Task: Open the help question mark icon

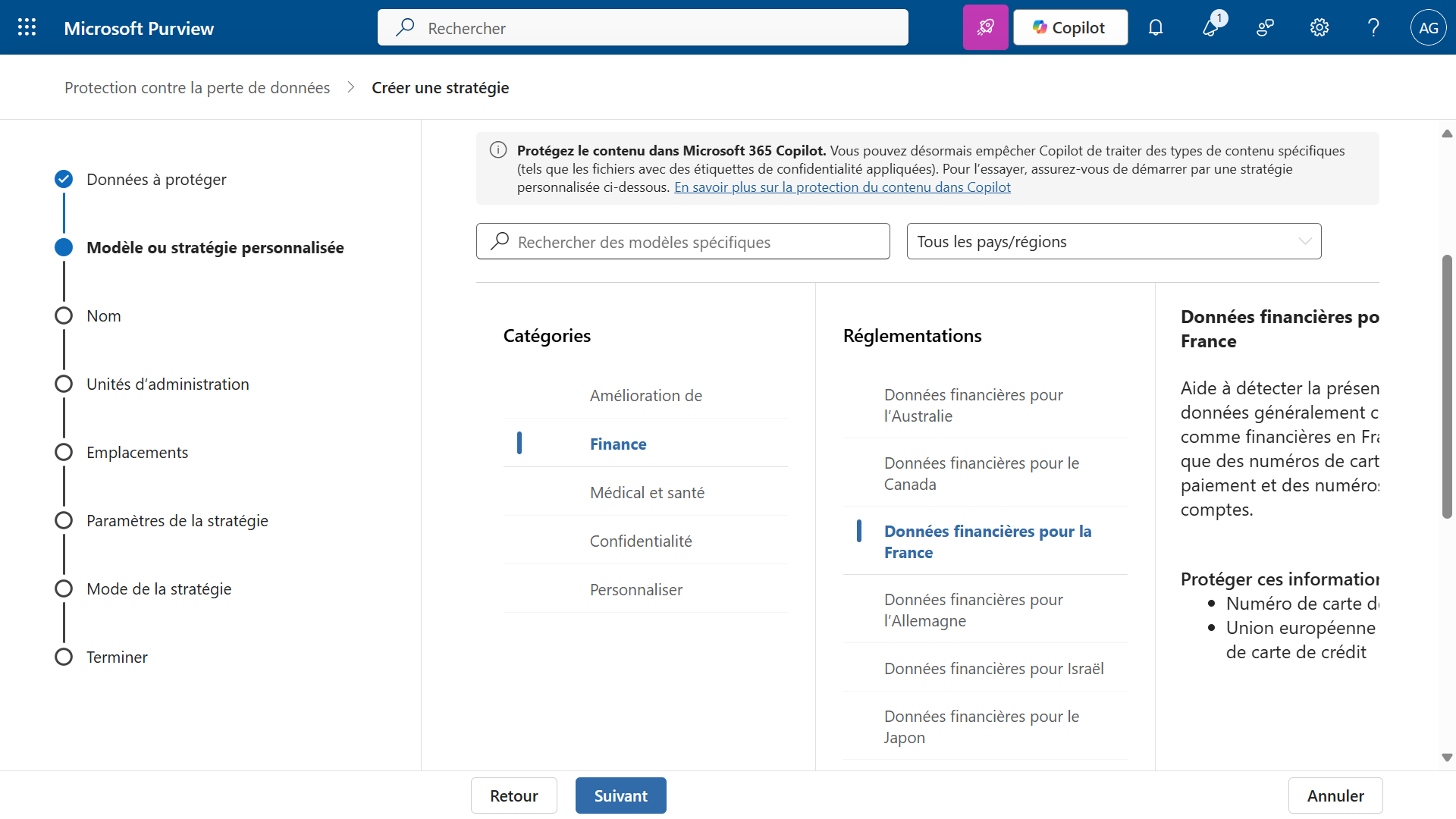Action: pos(1373,28)
